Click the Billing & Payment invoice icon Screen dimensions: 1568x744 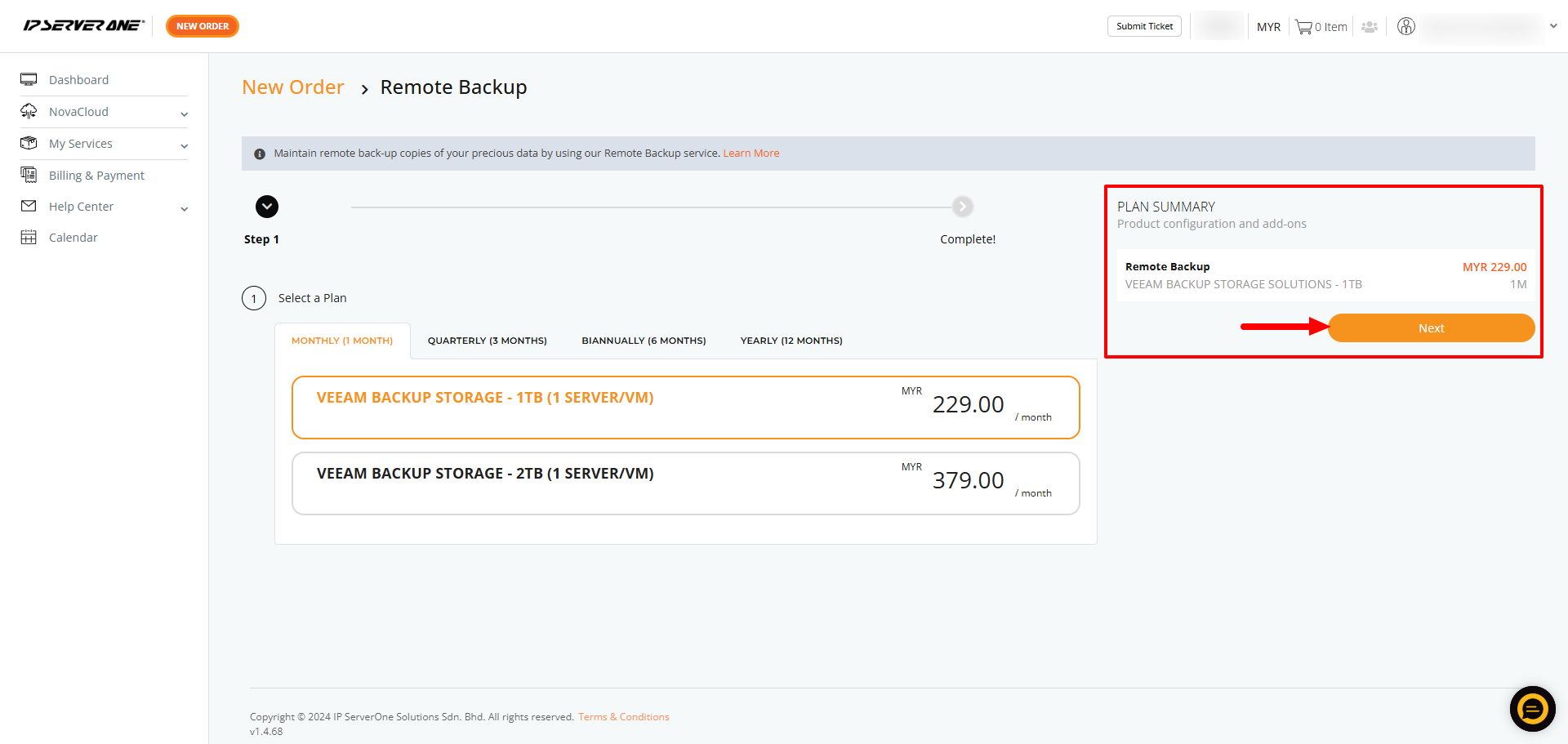pos(29,175)
